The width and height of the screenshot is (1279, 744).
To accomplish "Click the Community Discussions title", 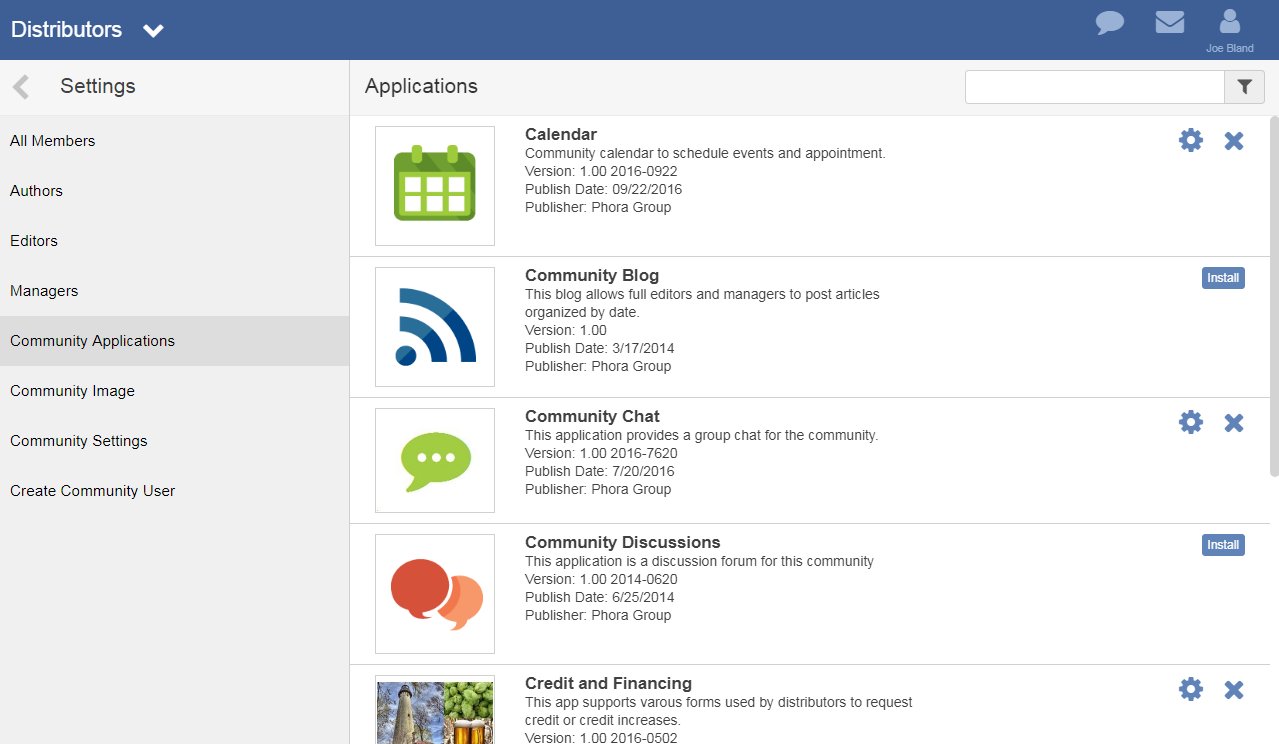I will 623,542.
